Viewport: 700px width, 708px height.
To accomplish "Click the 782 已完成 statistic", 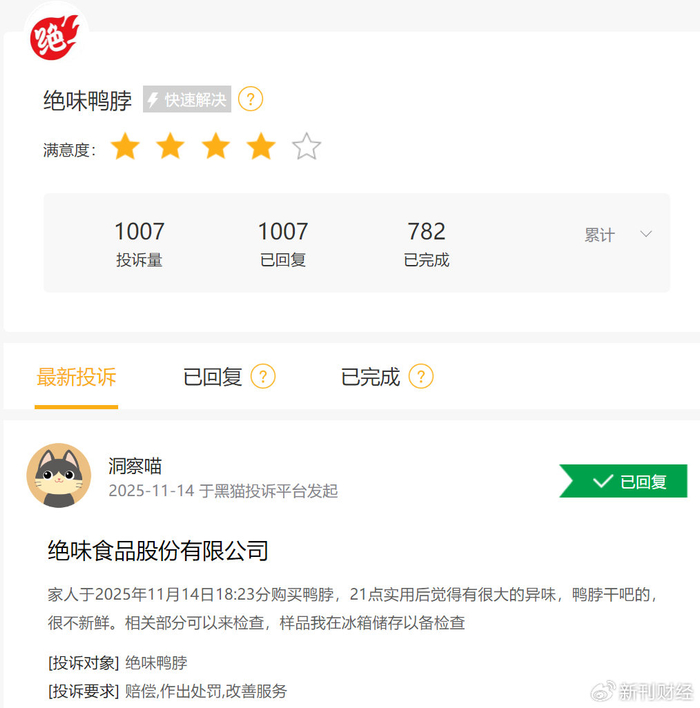I will (426, 244).
